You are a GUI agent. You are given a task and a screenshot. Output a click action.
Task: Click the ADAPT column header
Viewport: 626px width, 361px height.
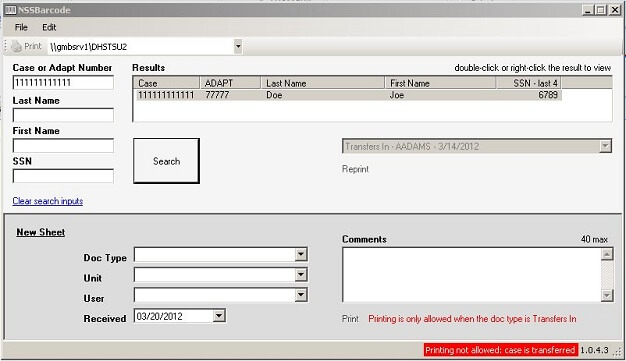pos(230,83)
